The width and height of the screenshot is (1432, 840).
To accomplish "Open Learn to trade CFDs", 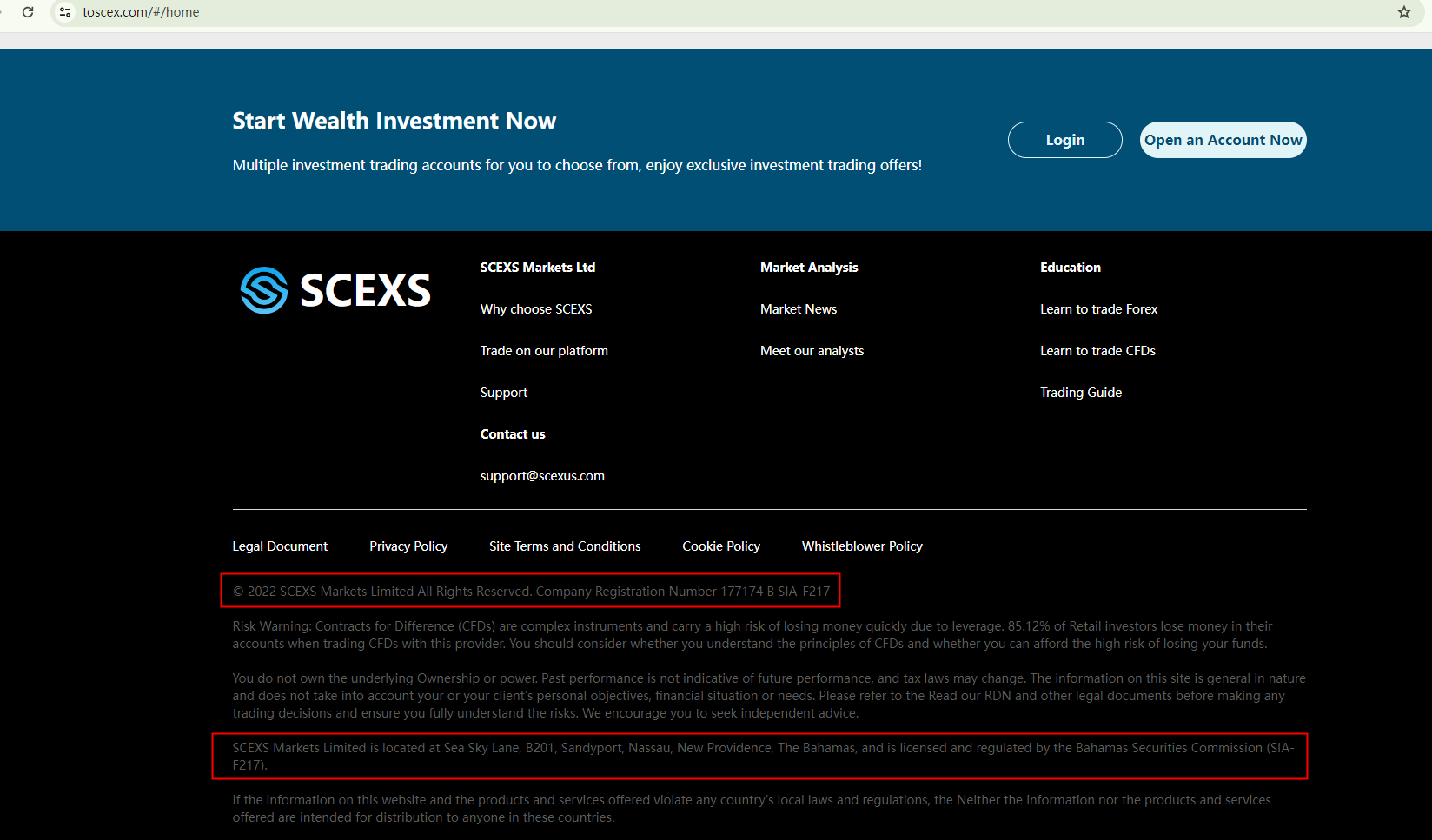I will [x=1098, y=351].
